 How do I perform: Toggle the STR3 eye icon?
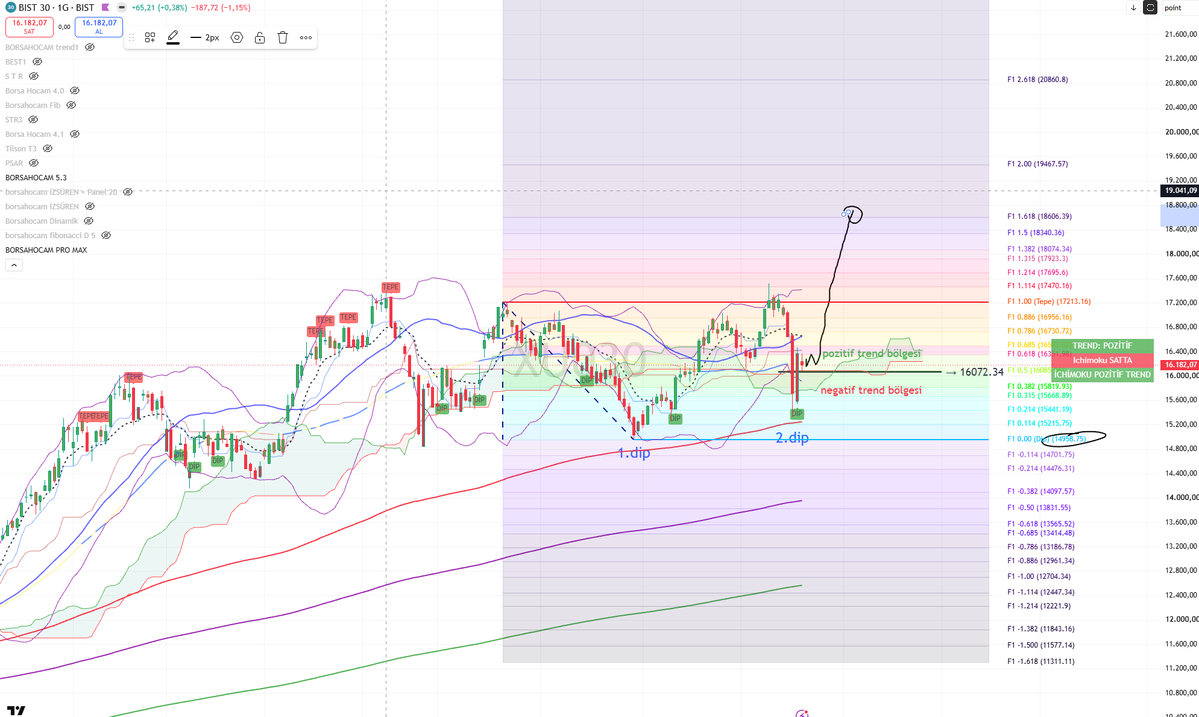(x=33, y=120)
